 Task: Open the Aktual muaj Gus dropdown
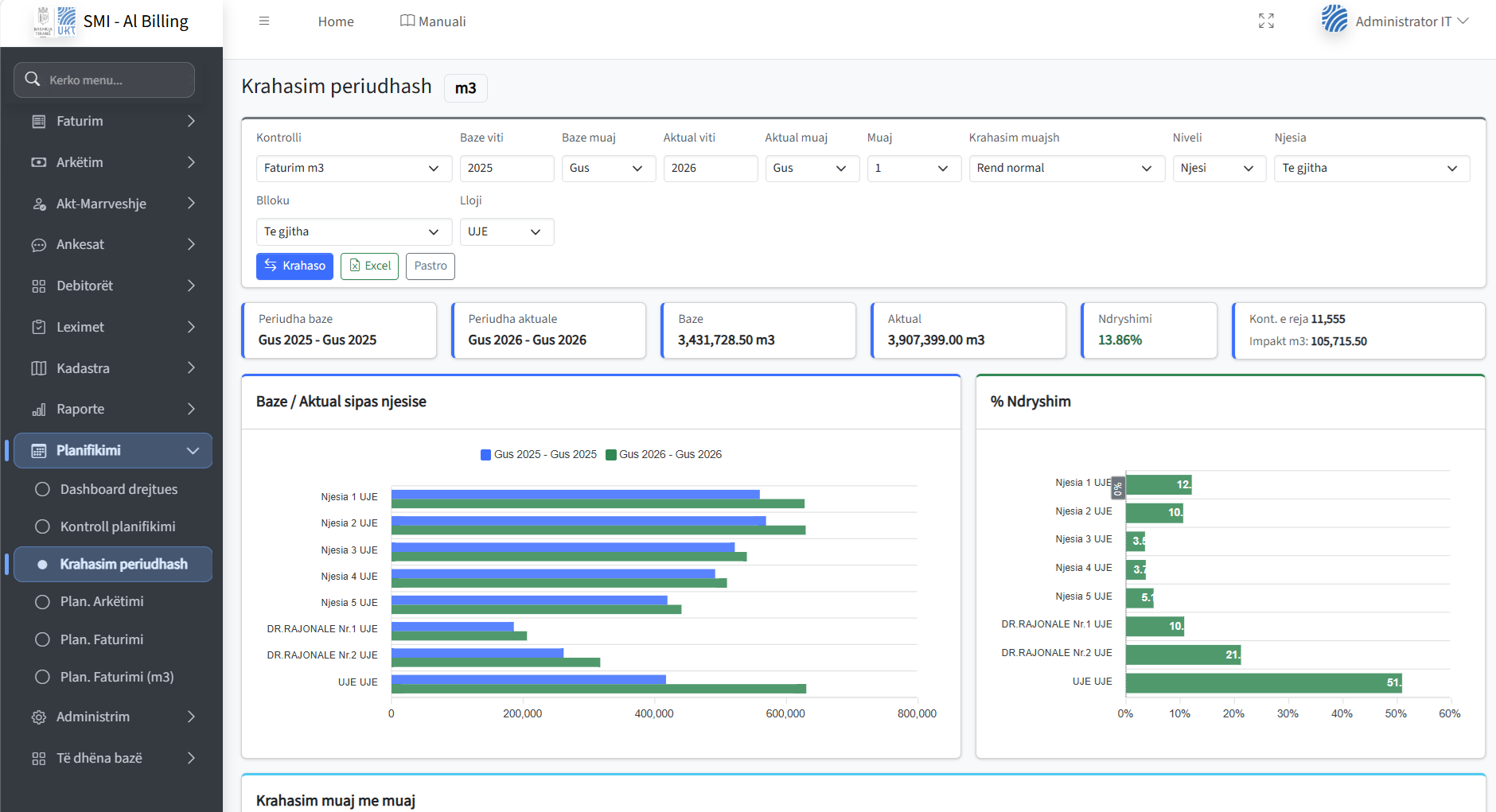coord(812,169)
